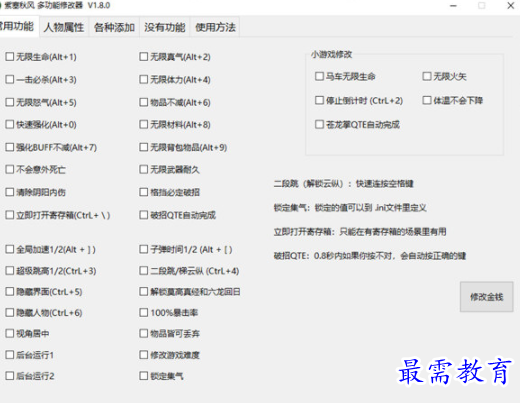This screenshot has width=520, height=403.
Task: Toggle 强化BUFF不减 (Alt+7) checkbox
Action: 10,147
